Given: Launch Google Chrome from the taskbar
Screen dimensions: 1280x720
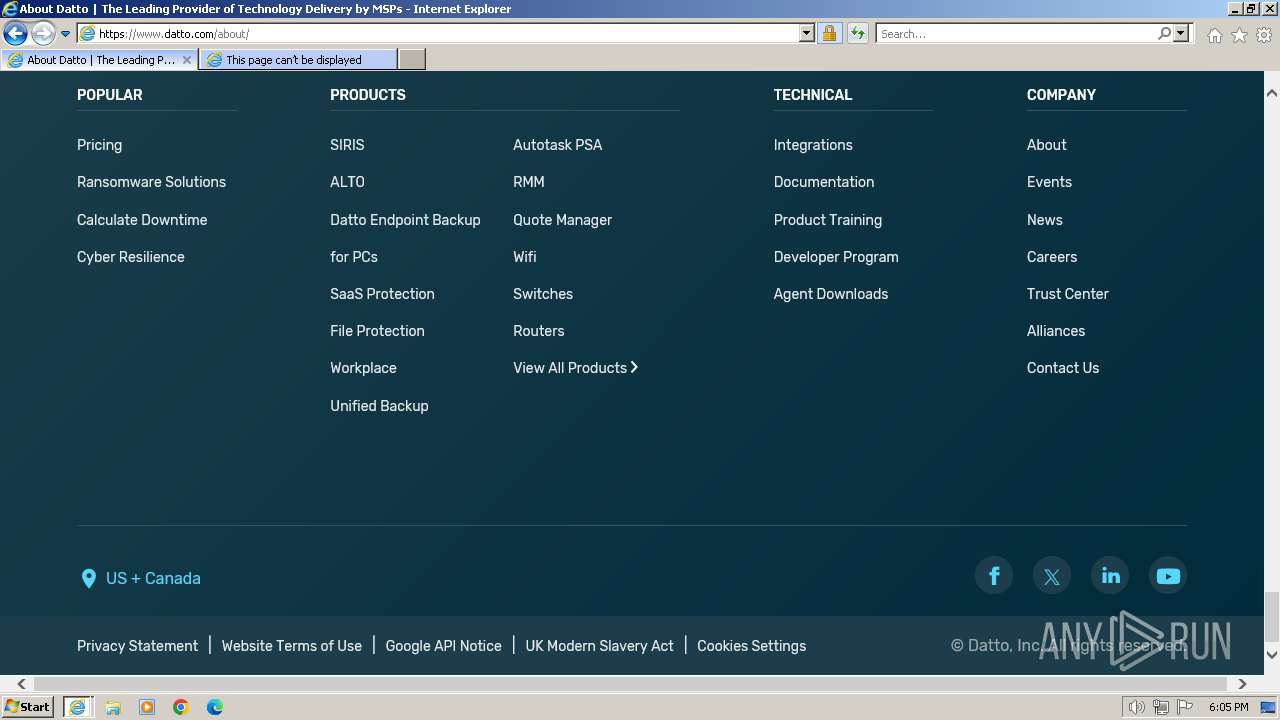Looking at the screenshot, I should (181, 707).
